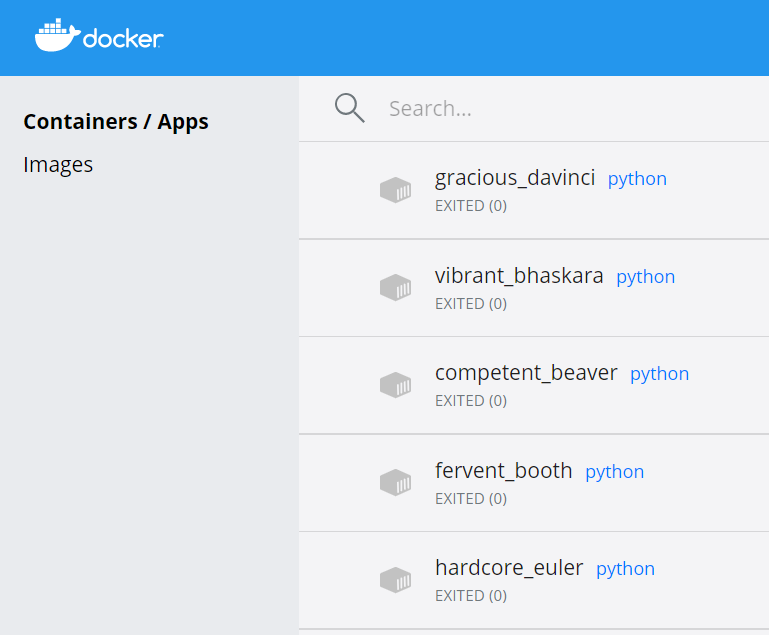
Task: Open the python image link for hardcore_euler
Action: click(x=625, y=570)
